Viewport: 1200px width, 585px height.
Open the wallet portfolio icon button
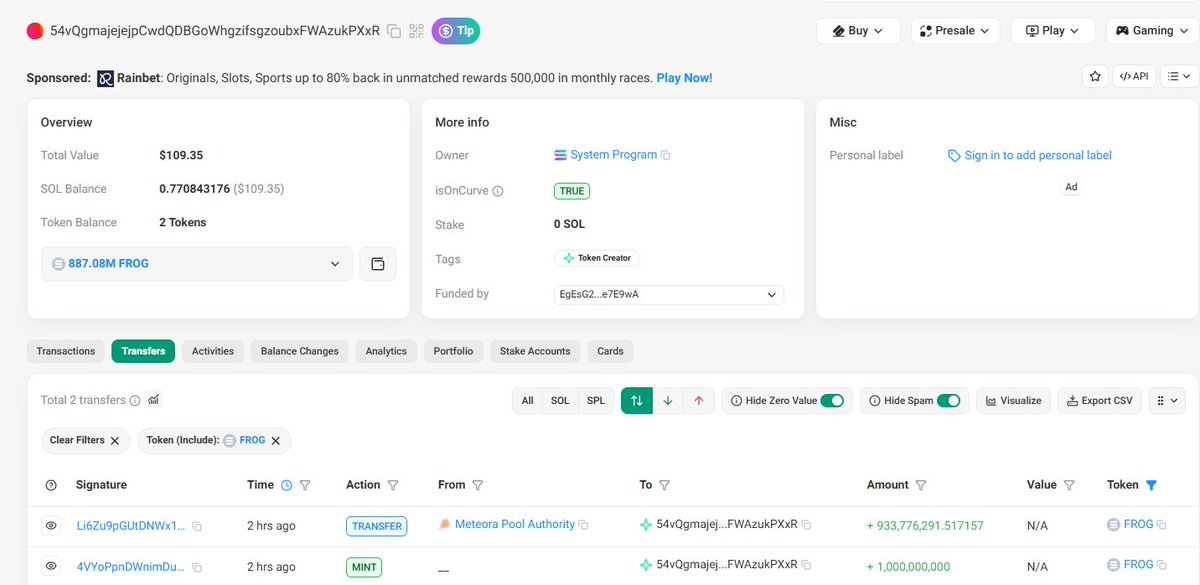click(378, 264)
